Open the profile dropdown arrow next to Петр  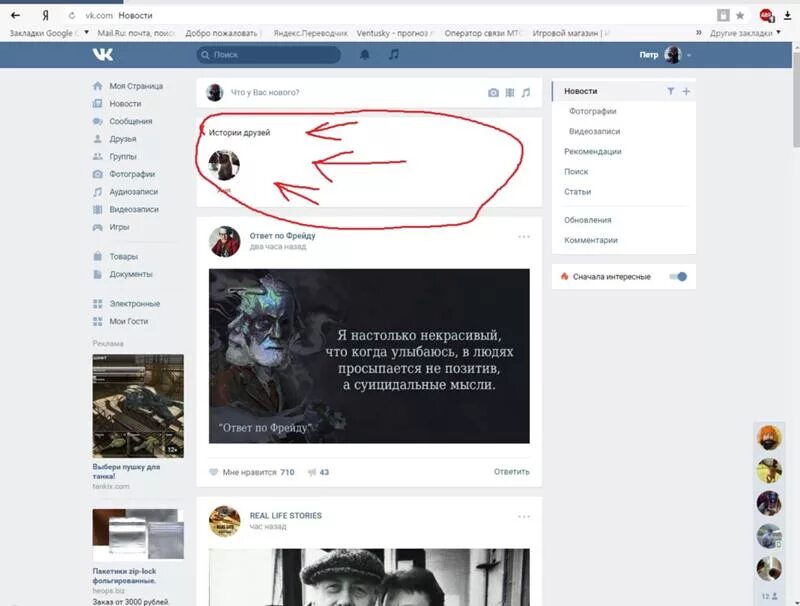tap(689, 55)
